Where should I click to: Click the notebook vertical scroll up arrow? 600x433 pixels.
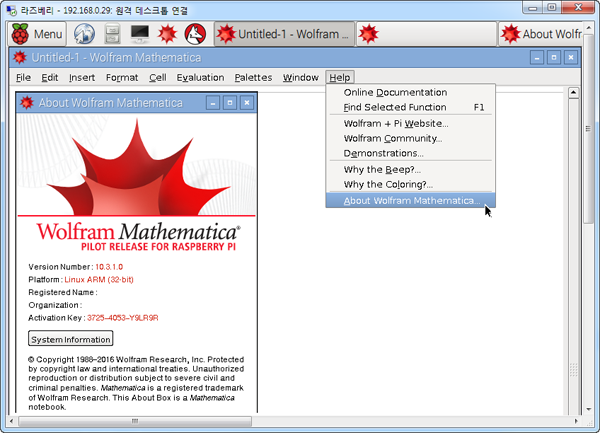point(573,93)
